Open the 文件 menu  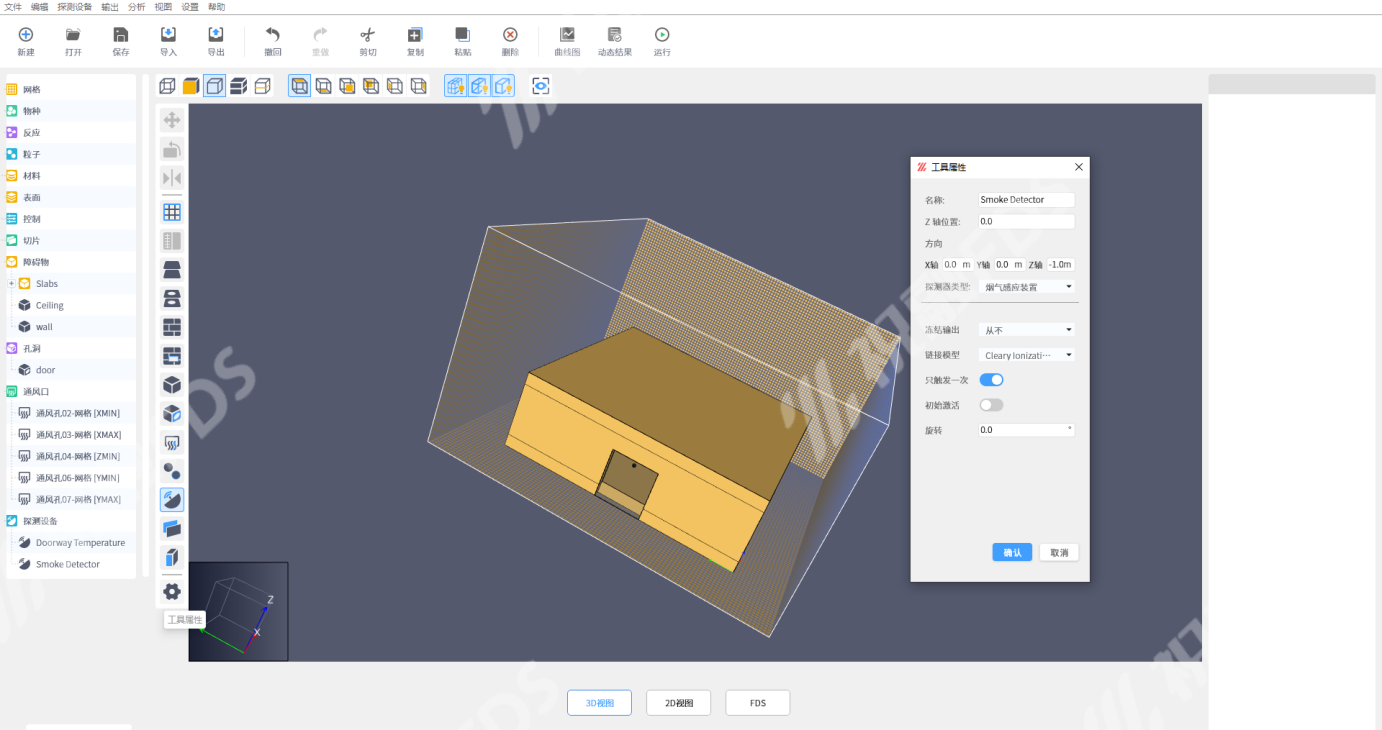[12, 6]
